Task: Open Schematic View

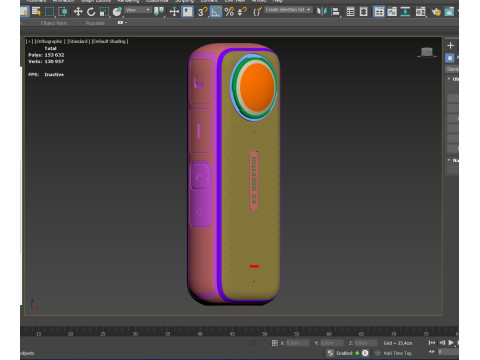Action: pos(405,12)
